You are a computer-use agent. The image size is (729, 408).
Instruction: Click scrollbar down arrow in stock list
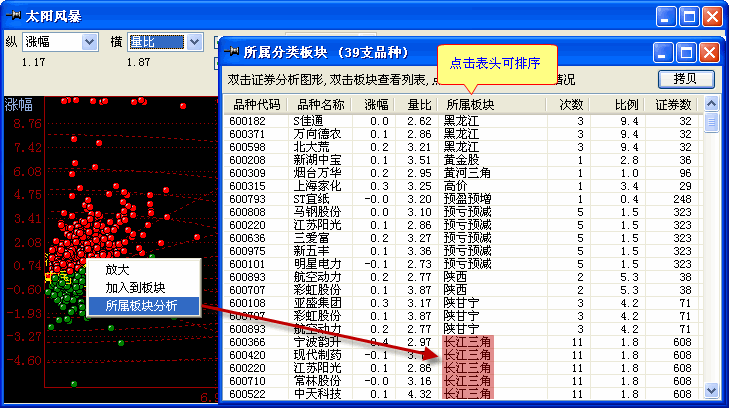pos(711,392)
